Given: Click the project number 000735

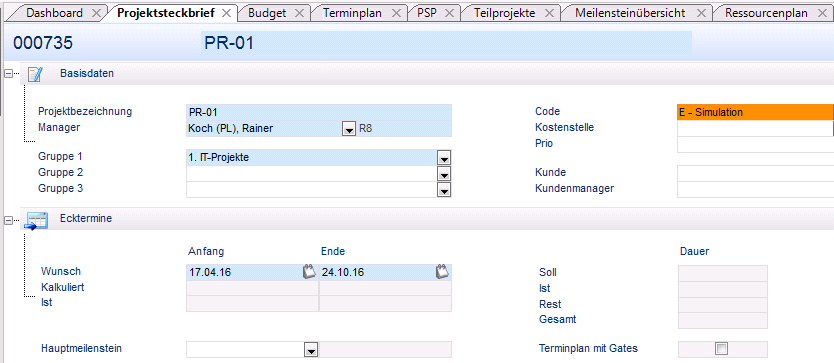Looking at the screenshot, I should coord(43,44).
